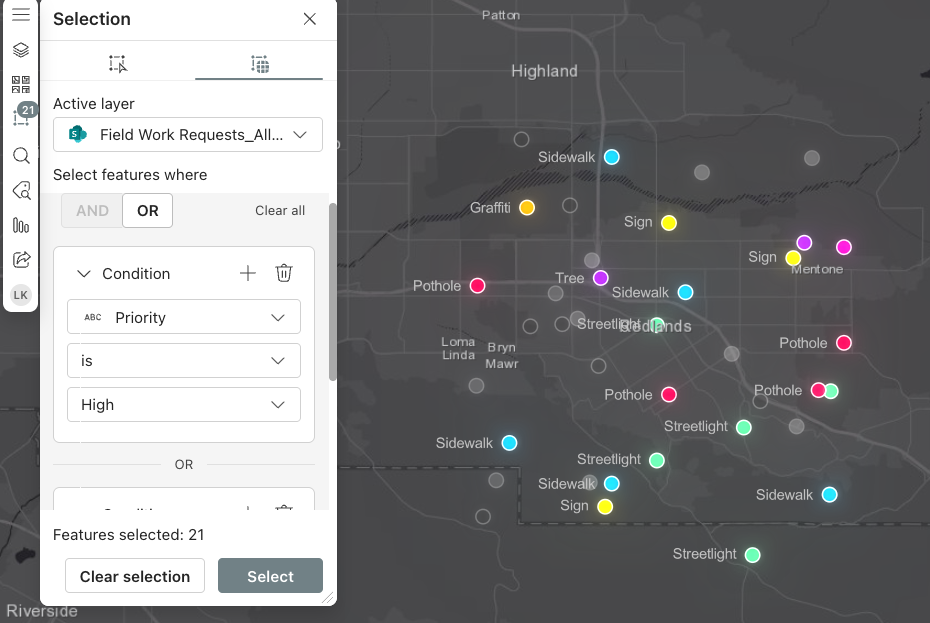The image size is (930, 623).
Task: Toggle the OR operator
Action: (x=148, y=211)
